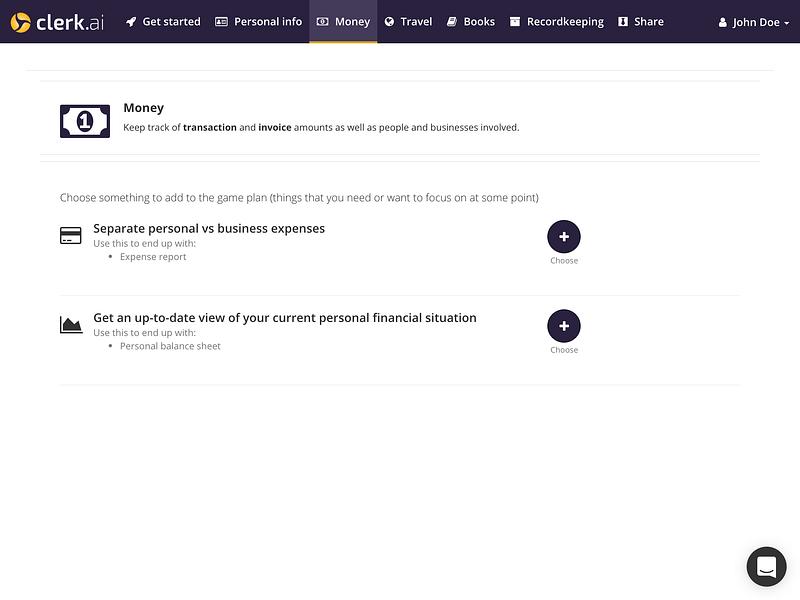Click the dollar bill Money icon

[85, 121]
